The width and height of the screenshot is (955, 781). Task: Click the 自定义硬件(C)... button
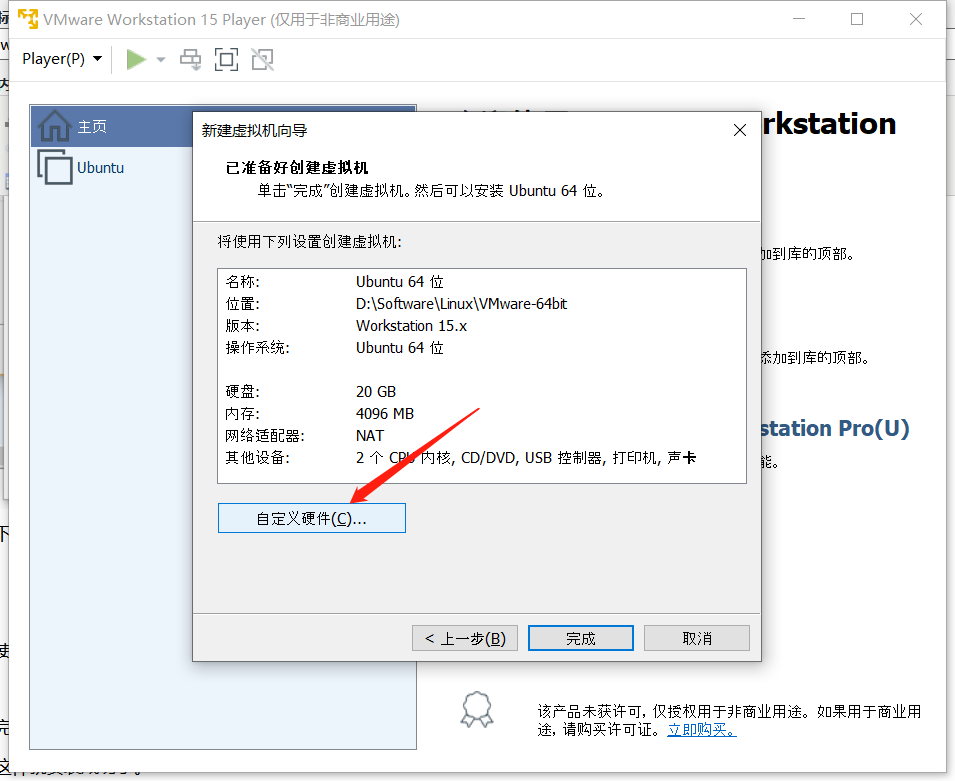point(312,518)
